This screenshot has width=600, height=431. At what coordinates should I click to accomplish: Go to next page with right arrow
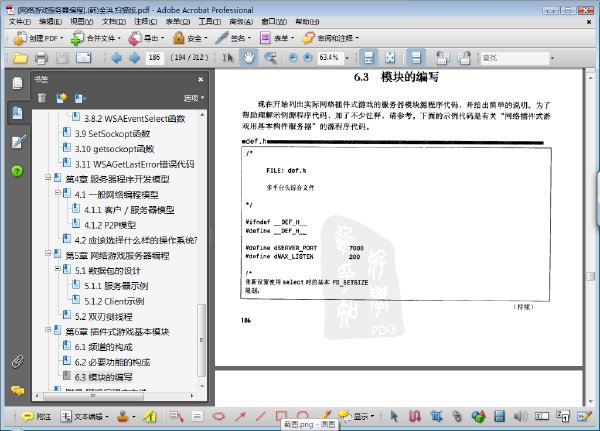pyautogui.click(x=134, y=58)
